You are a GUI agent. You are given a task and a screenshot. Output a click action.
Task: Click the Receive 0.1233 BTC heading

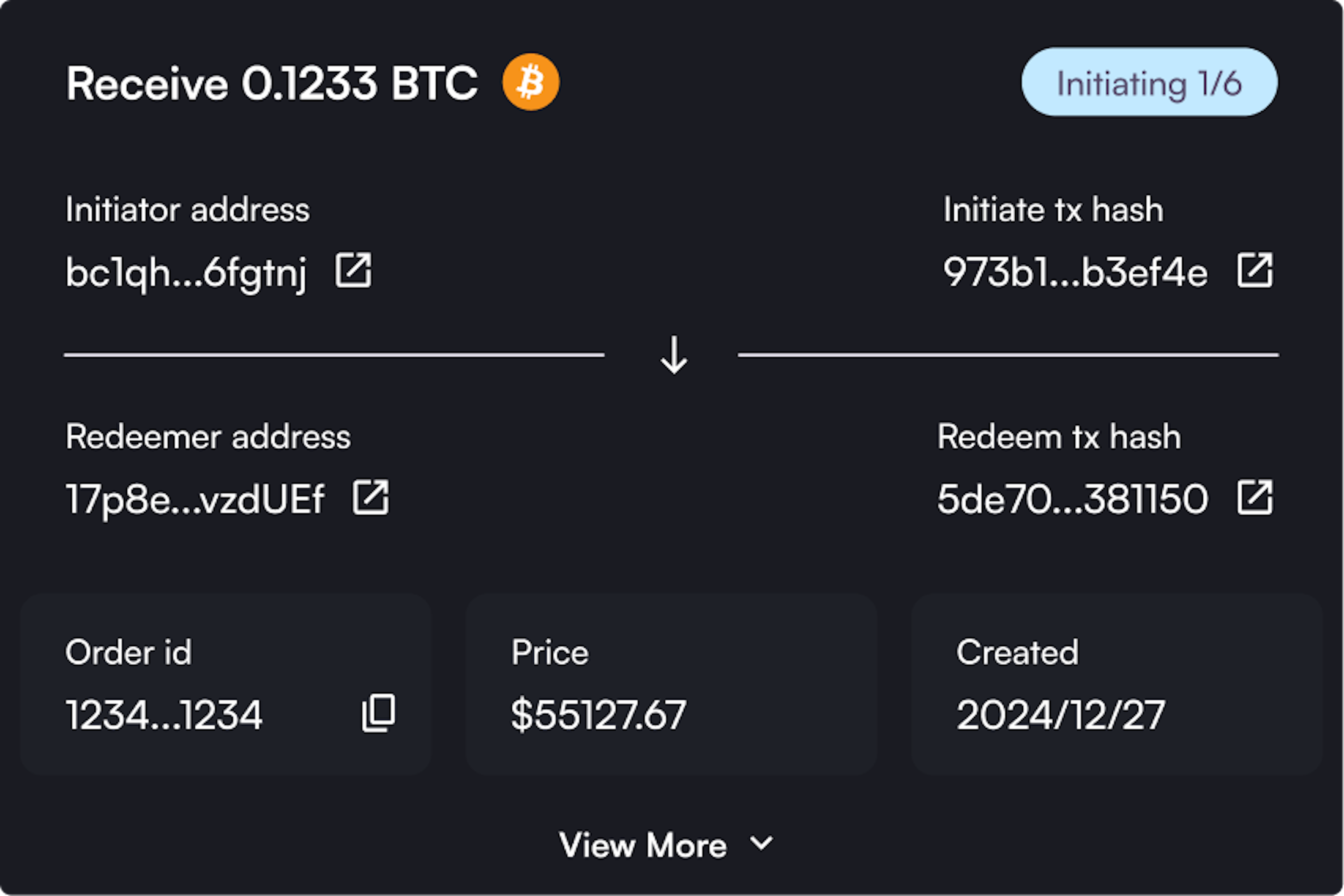272,83
